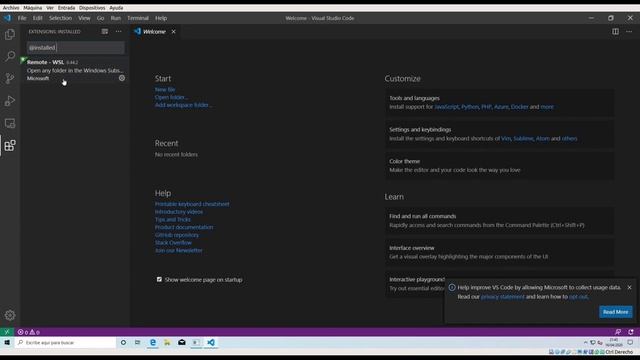Screen dimensions: 640x360
Task: Open the Search view icon
Action: (10, 56)
